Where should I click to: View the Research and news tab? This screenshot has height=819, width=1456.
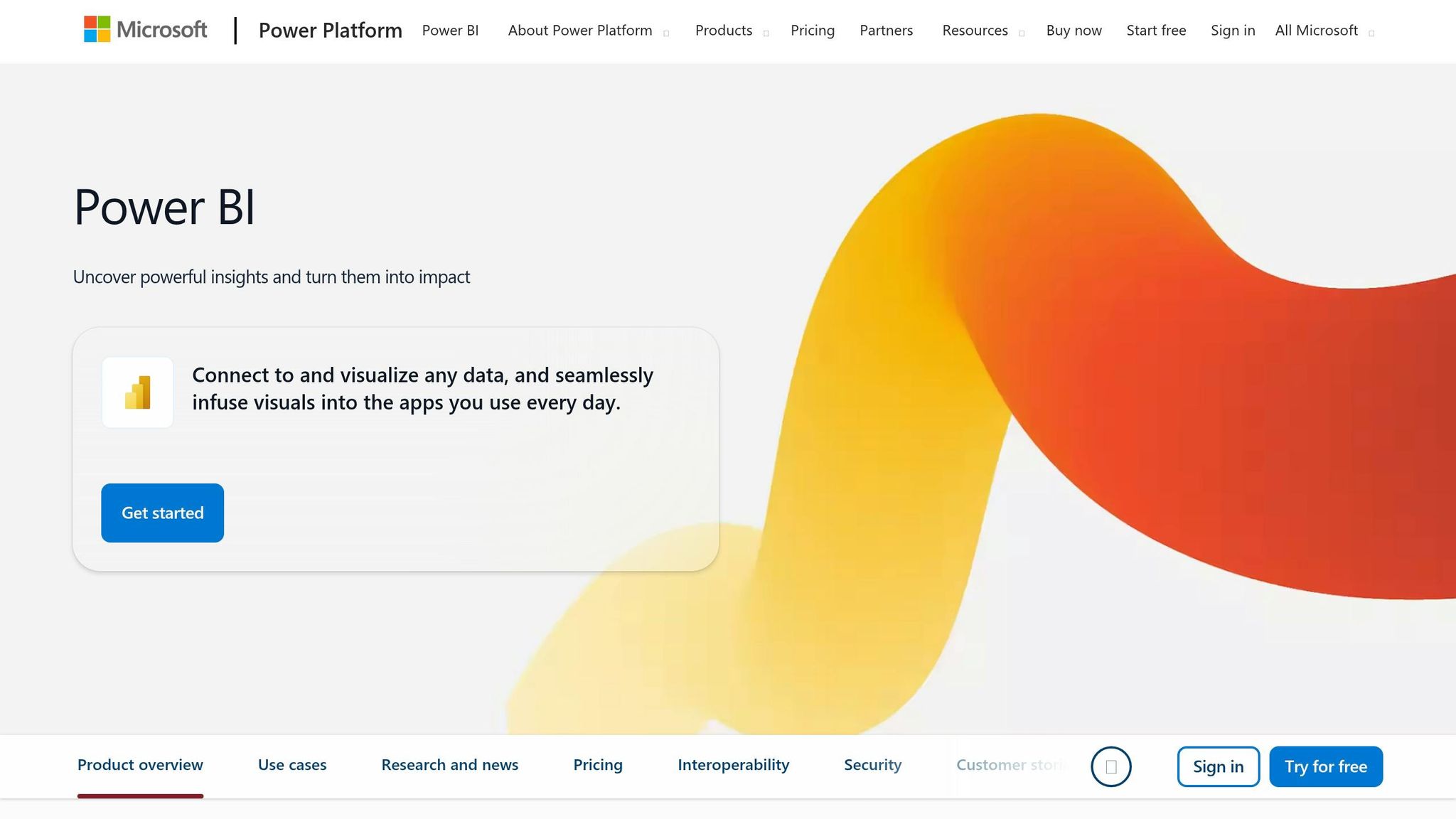click(x=449, y=765)
